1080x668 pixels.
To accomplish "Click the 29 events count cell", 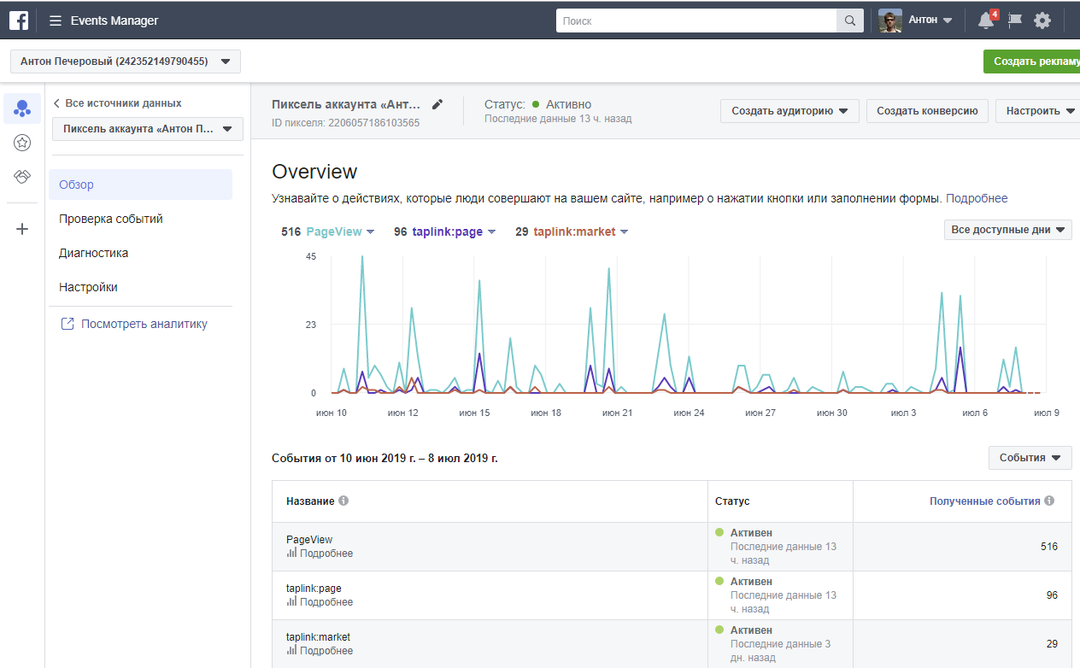I will click(1052, 644).
